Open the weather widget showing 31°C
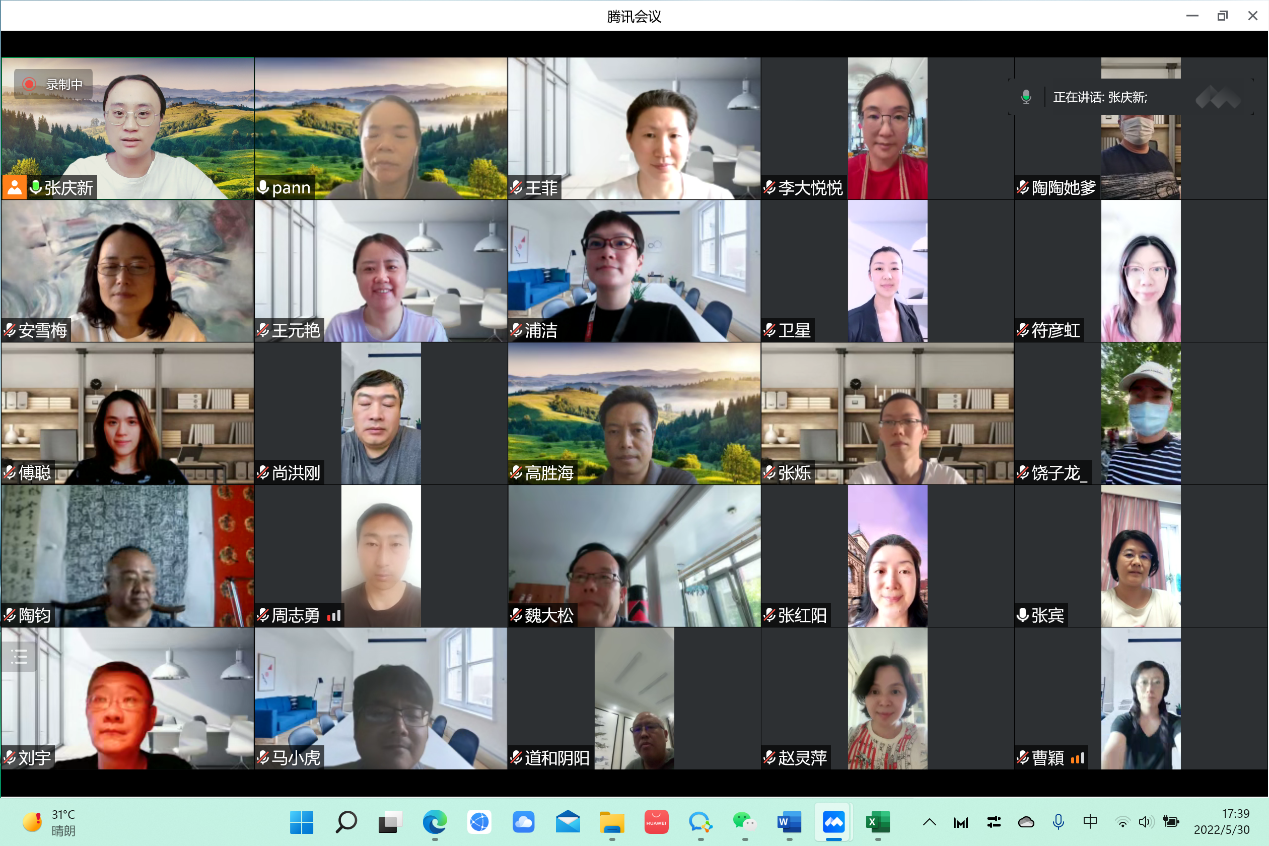This screenshot has height=846, width=1269. tap(50, 822)
